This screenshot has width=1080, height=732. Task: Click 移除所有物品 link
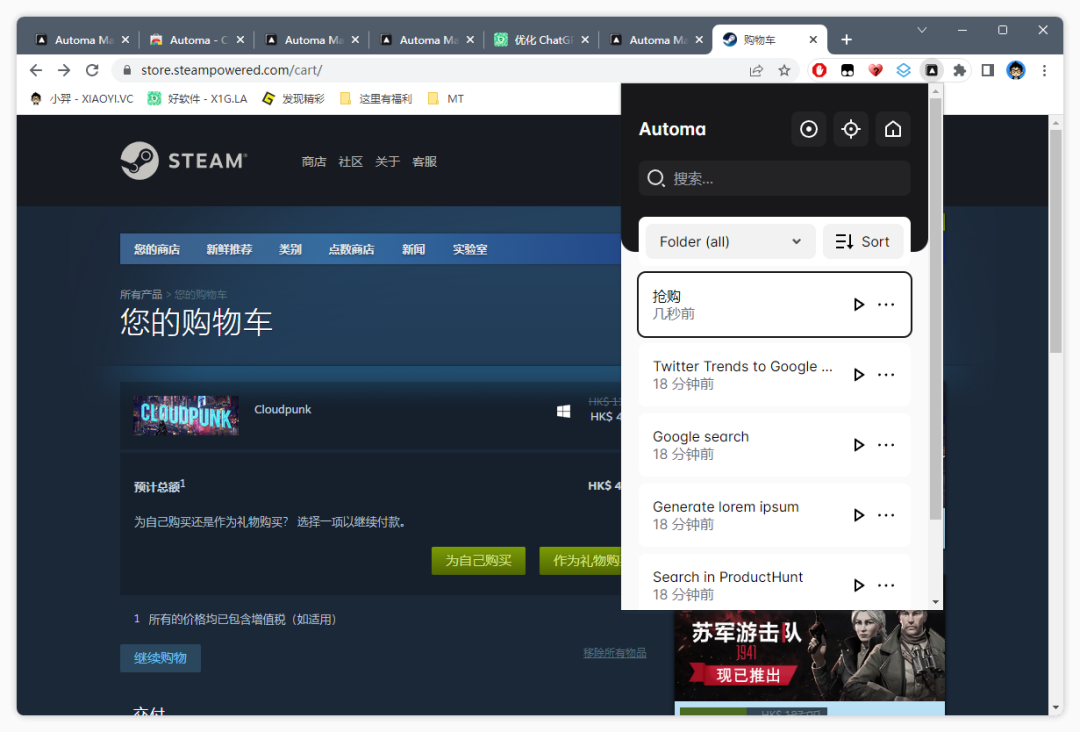tap(614, 653)
